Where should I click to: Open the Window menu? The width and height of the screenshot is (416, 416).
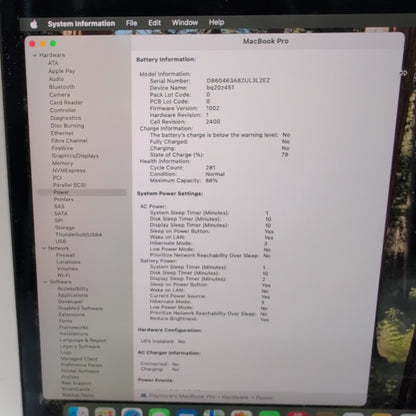coord(185,22)
